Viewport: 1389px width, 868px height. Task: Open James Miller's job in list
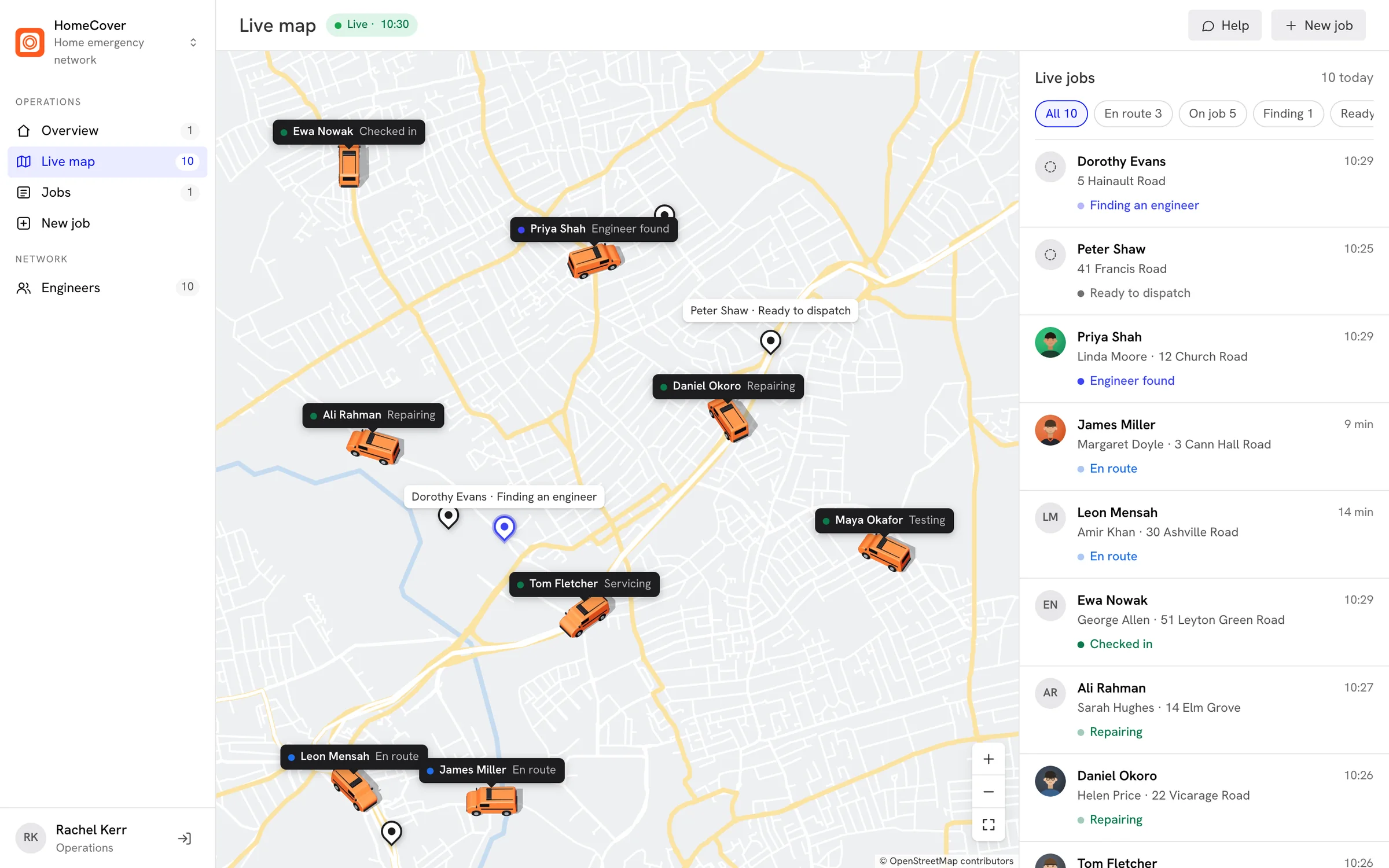(x=1204, y=447)
